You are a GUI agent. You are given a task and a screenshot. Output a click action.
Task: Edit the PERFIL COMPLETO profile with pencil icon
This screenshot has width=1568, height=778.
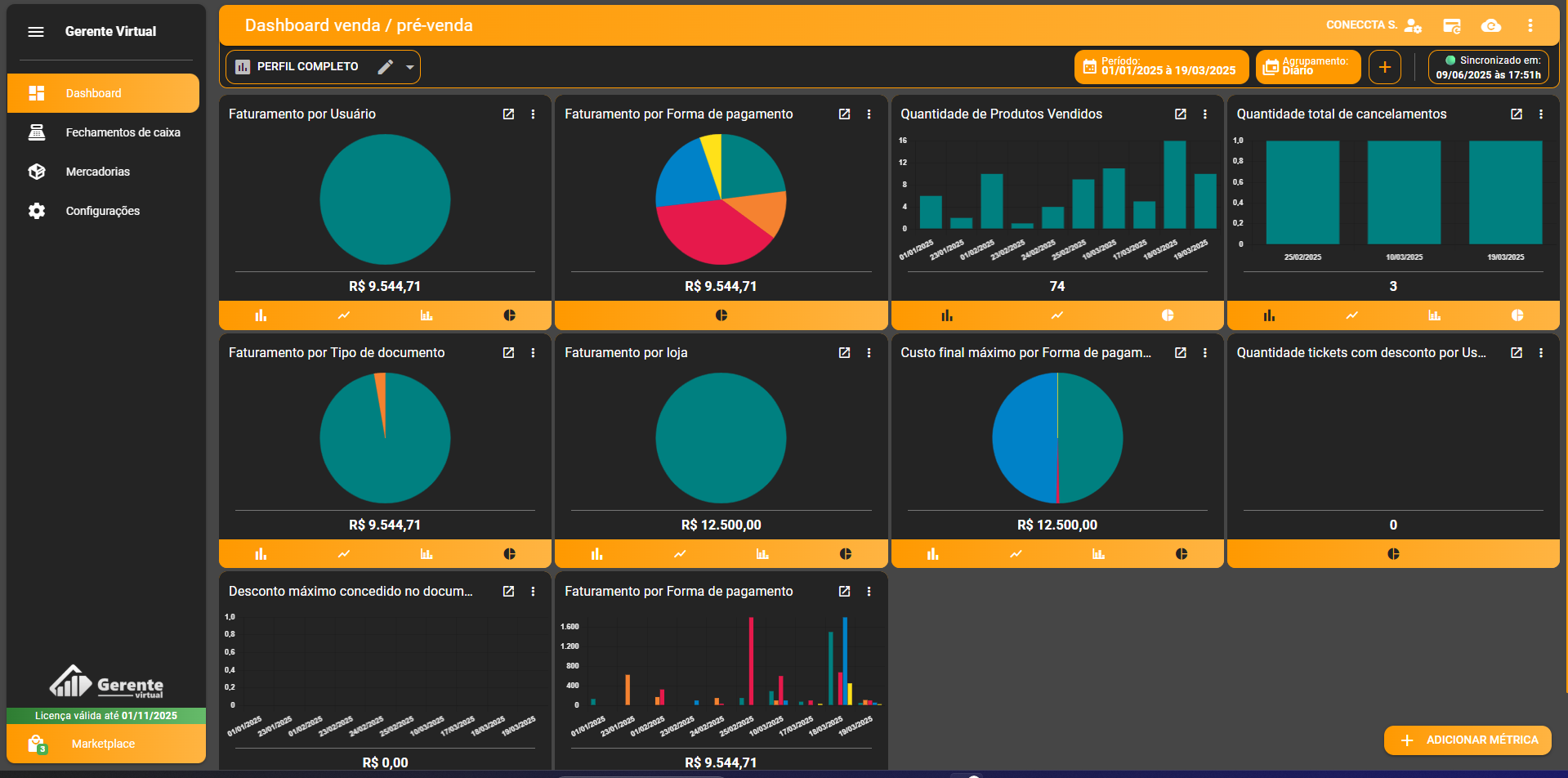[386, 67]
